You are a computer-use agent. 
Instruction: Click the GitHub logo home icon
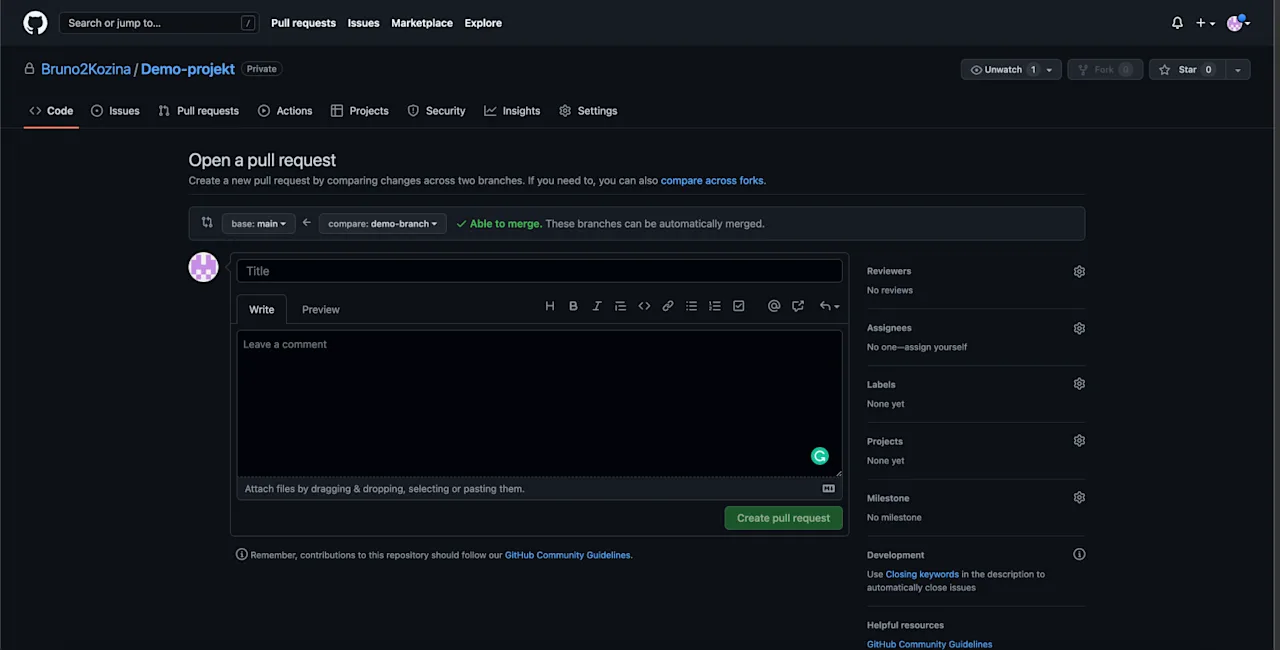35,23
